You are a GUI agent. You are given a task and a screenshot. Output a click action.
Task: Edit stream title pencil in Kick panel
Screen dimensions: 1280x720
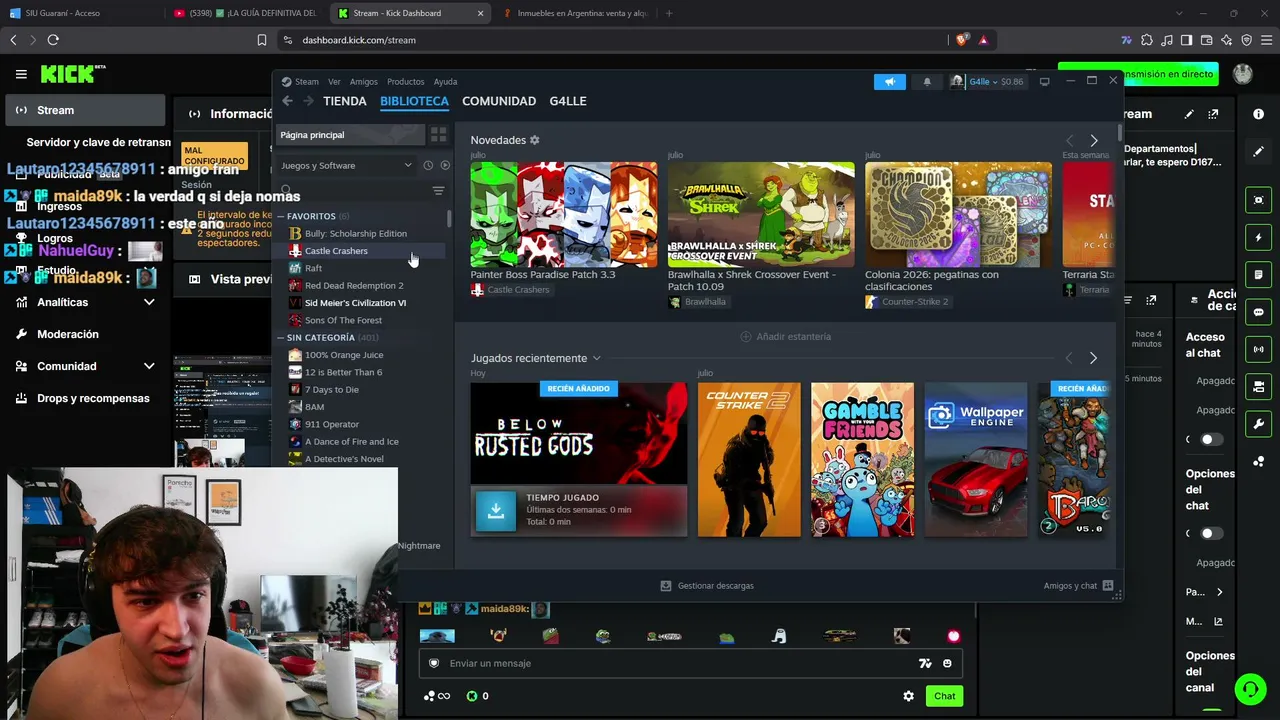[1189, 114]
